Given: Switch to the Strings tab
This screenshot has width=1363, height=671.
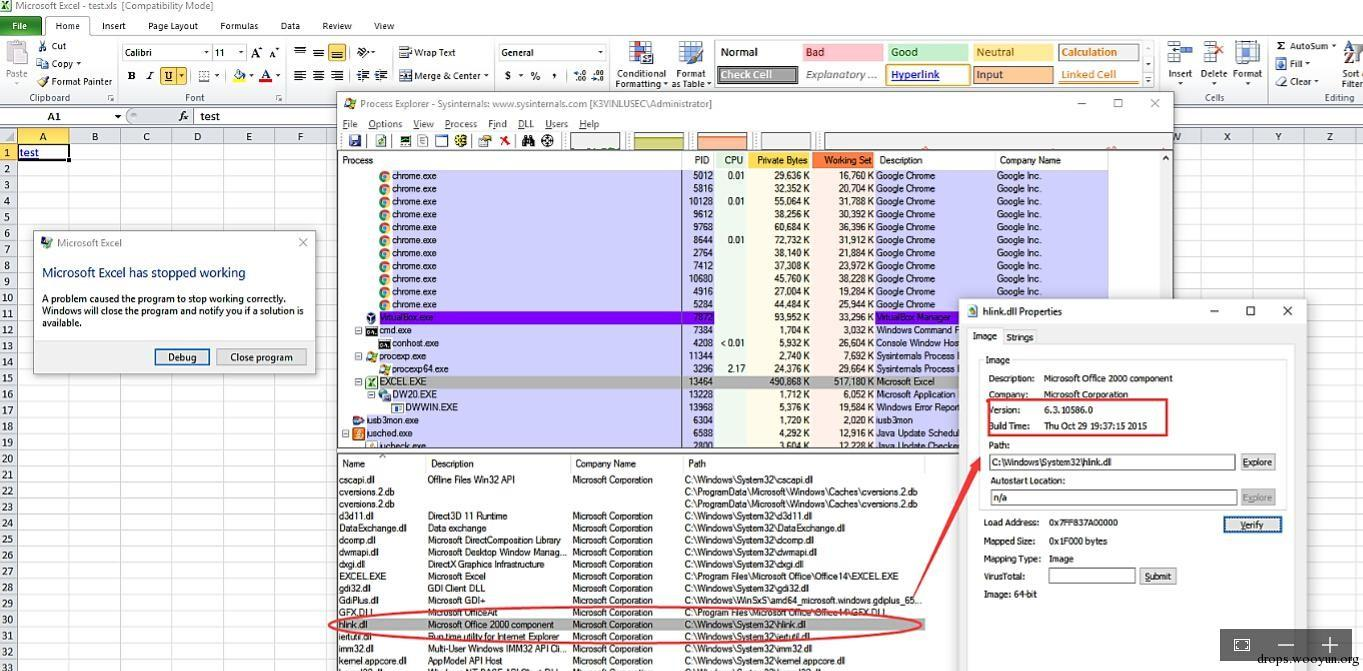Looking at the screenshot, I should pyautogui.click(x=1019, y=337).
